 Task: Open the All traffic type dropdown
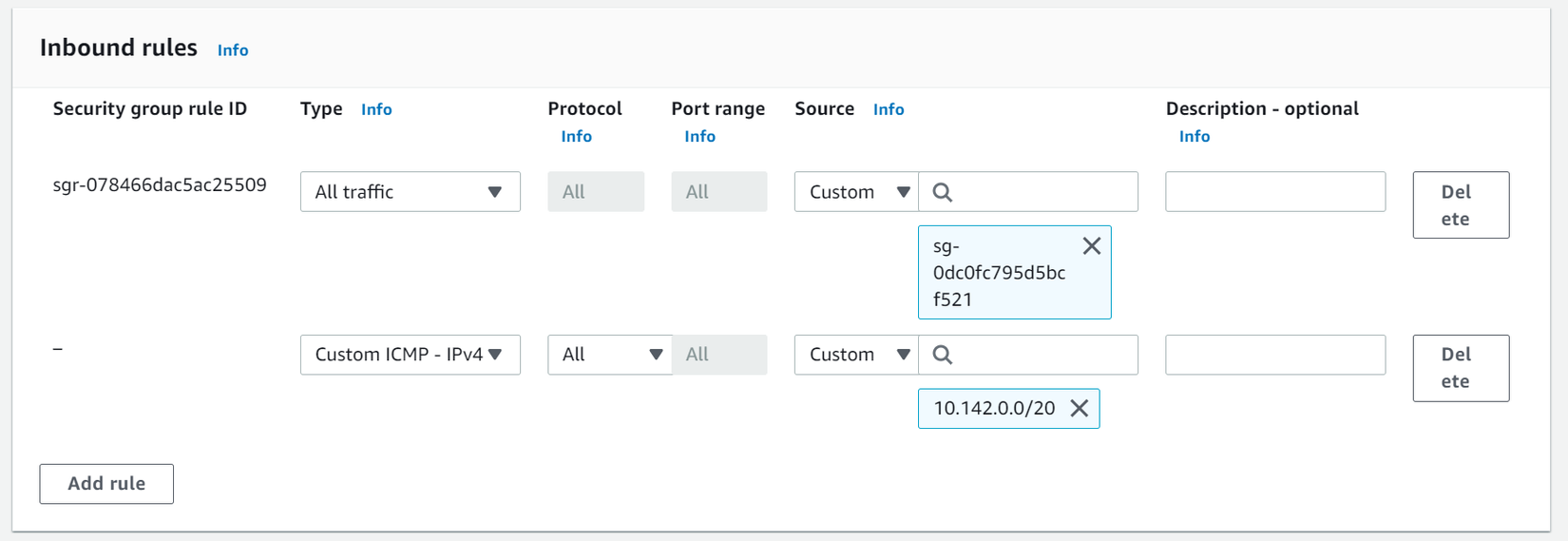410,192
